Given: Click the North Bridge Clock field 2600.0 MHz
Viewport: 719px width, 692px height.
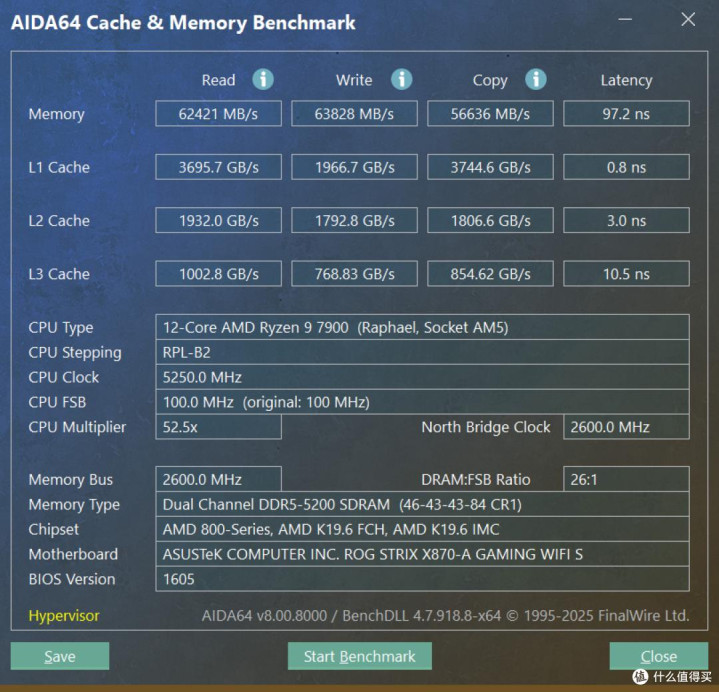Looking at the screenshot, I should pyautogui.click(x=626, y=427).
